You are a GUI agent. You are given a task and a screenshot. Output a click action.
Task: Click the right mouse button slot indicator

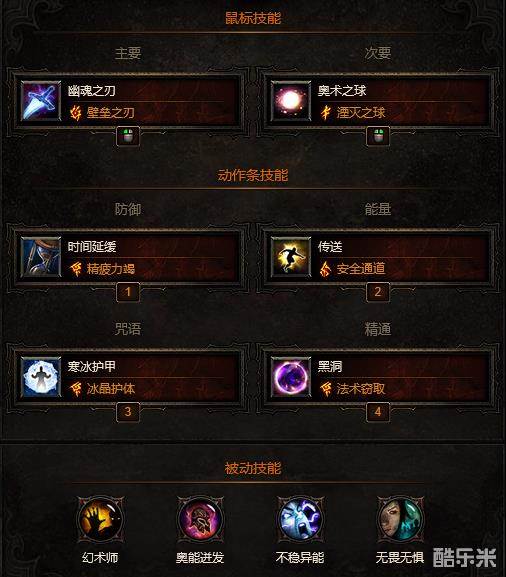[378, 136]
